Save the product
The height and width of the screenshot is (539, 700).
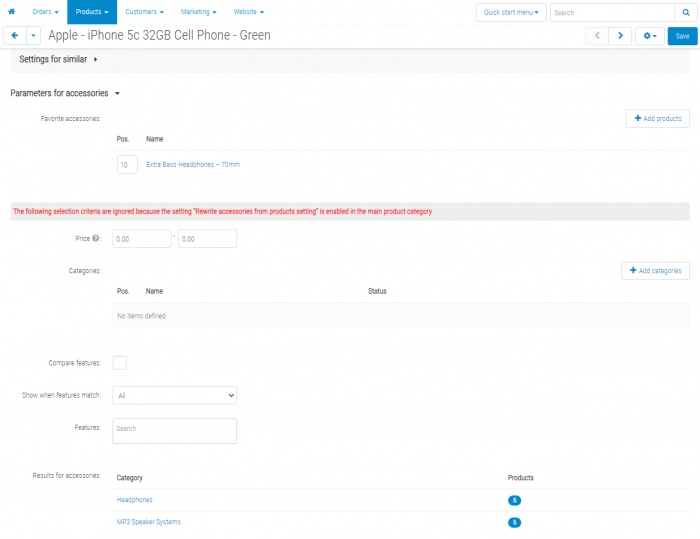tap(682, 36)
